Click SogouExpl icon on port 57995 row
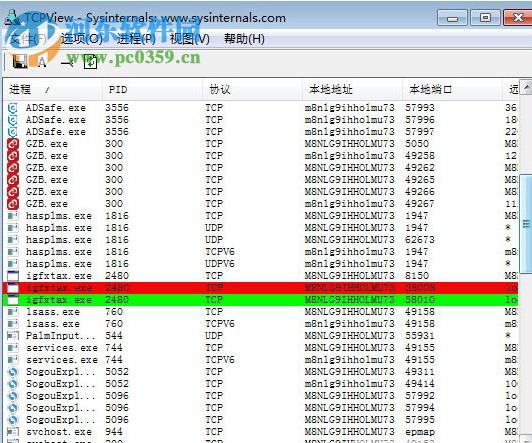The width and height of the screenshot is (532, 443). click(13, 420)
